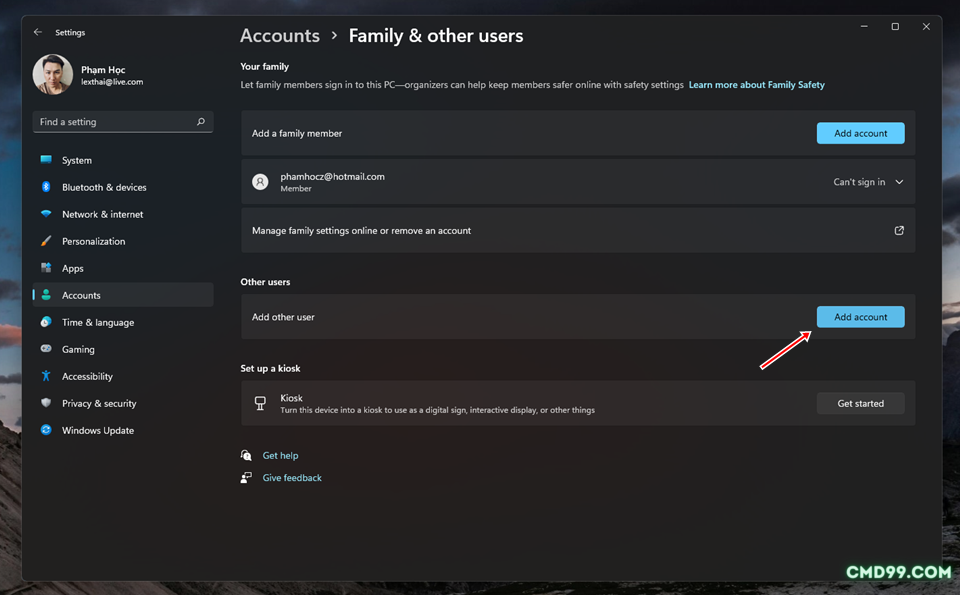This screenshot has width=960, height=595.
Task: Select the Network & internet Wi-Fi icon
Action: 46,214
